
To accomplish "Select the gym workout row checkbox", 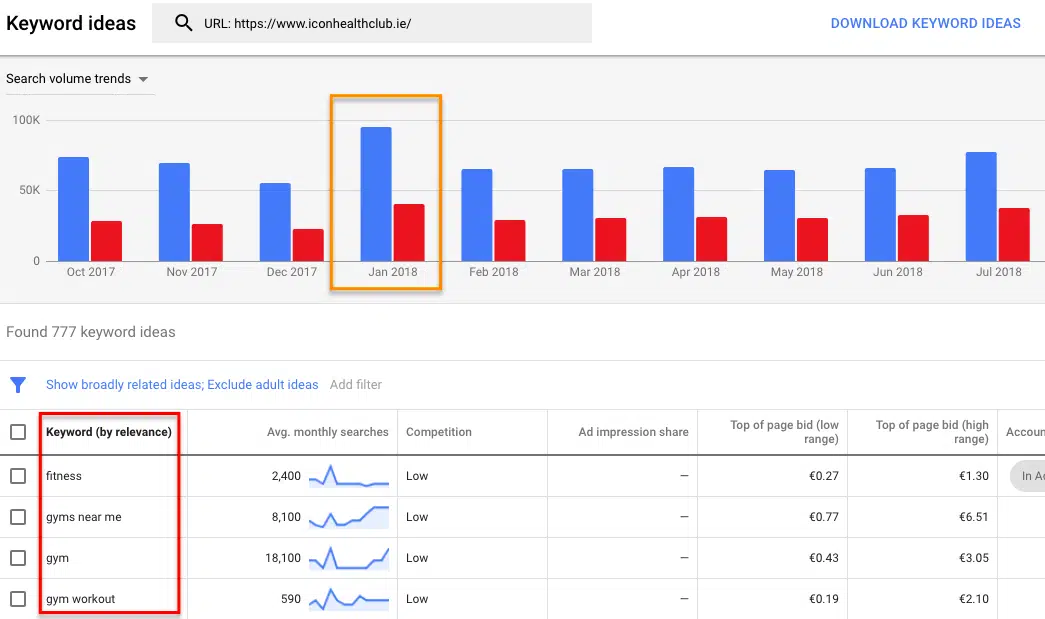I will click(x=18, y=599).
